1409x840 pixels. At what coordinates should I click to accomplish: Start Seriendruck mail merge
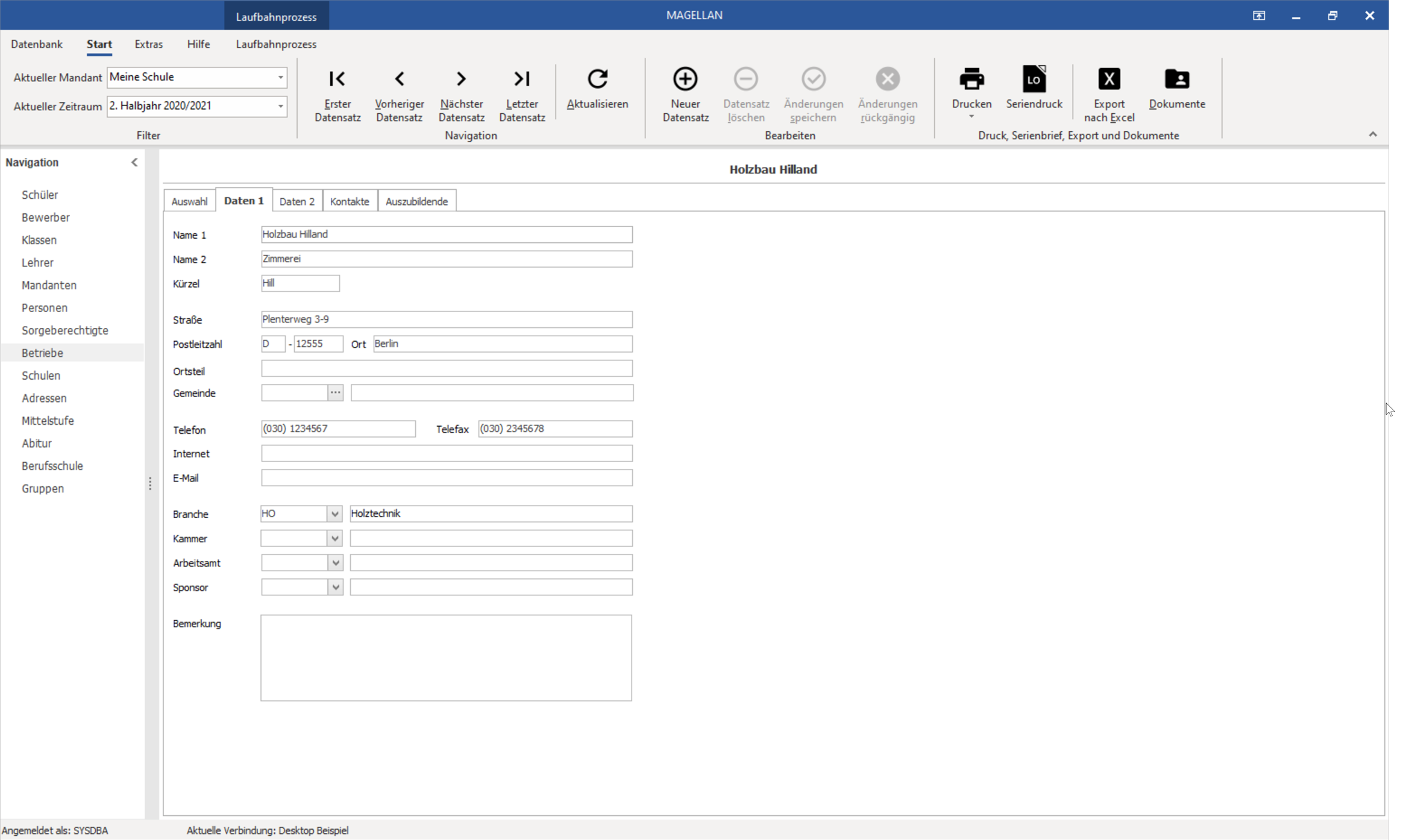(1034, 89)
